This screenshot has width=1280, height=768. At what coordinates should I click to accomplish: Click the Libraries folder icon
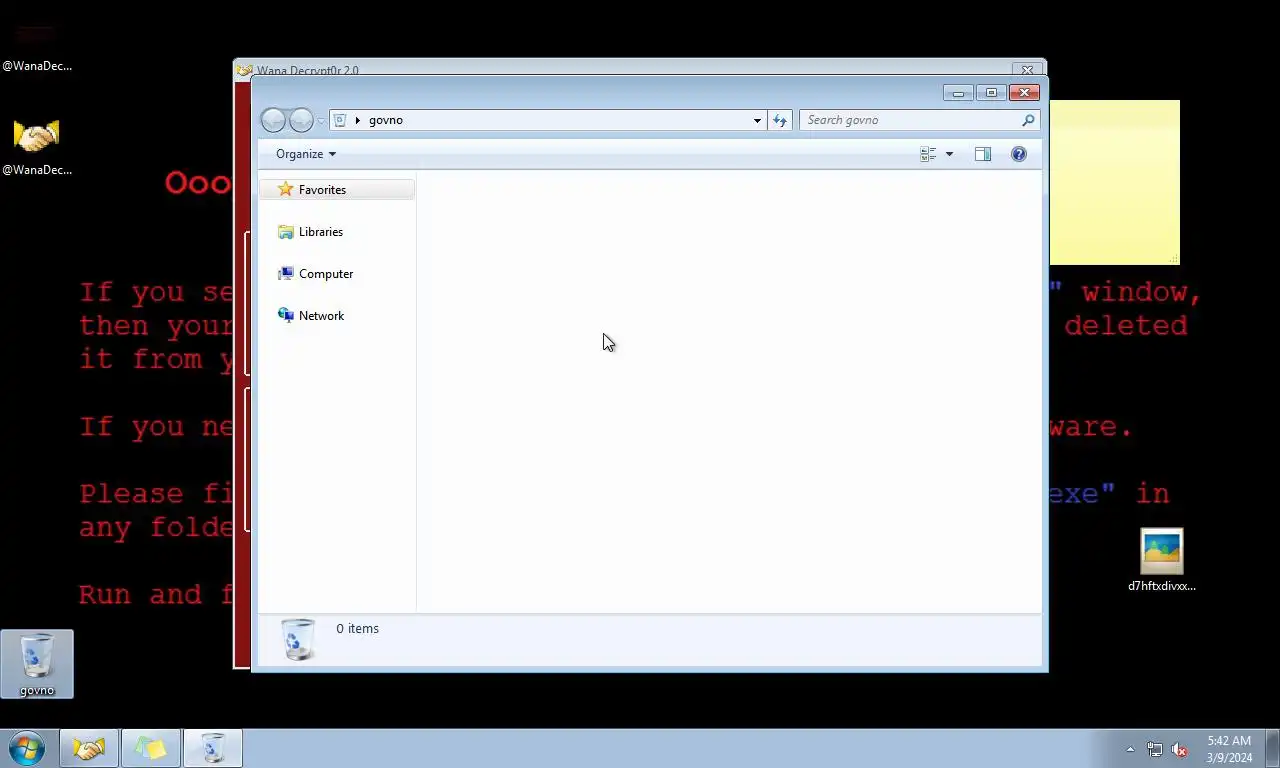coord(286,231)
